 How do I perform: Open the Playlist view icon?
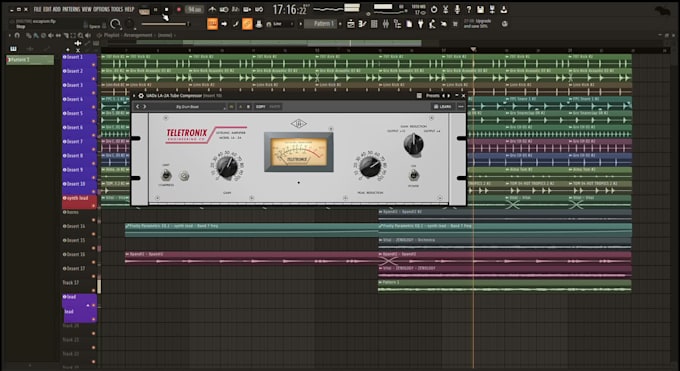(351, 24)
